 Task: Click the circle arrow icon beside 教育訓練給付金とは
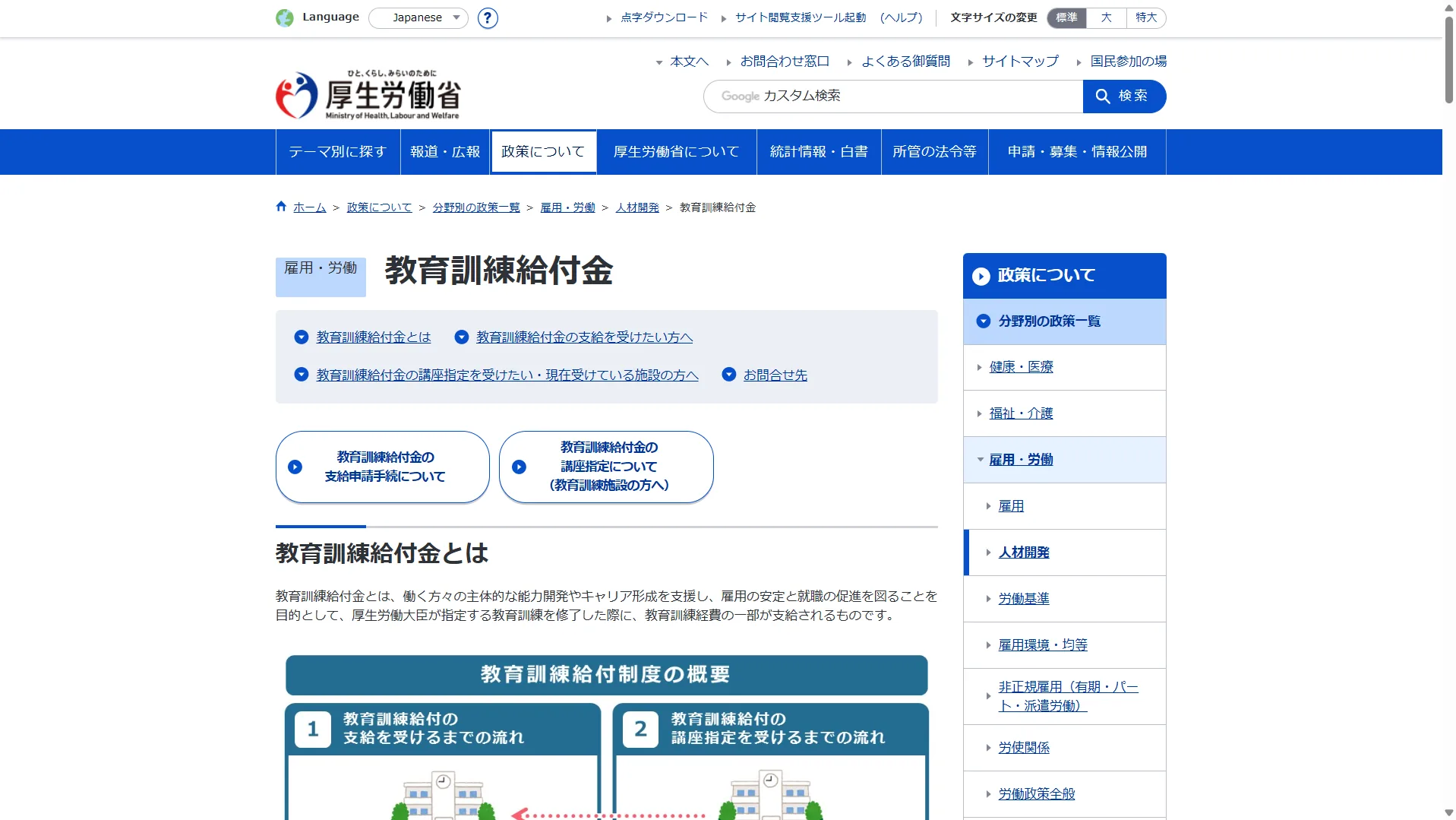(302, 337)
